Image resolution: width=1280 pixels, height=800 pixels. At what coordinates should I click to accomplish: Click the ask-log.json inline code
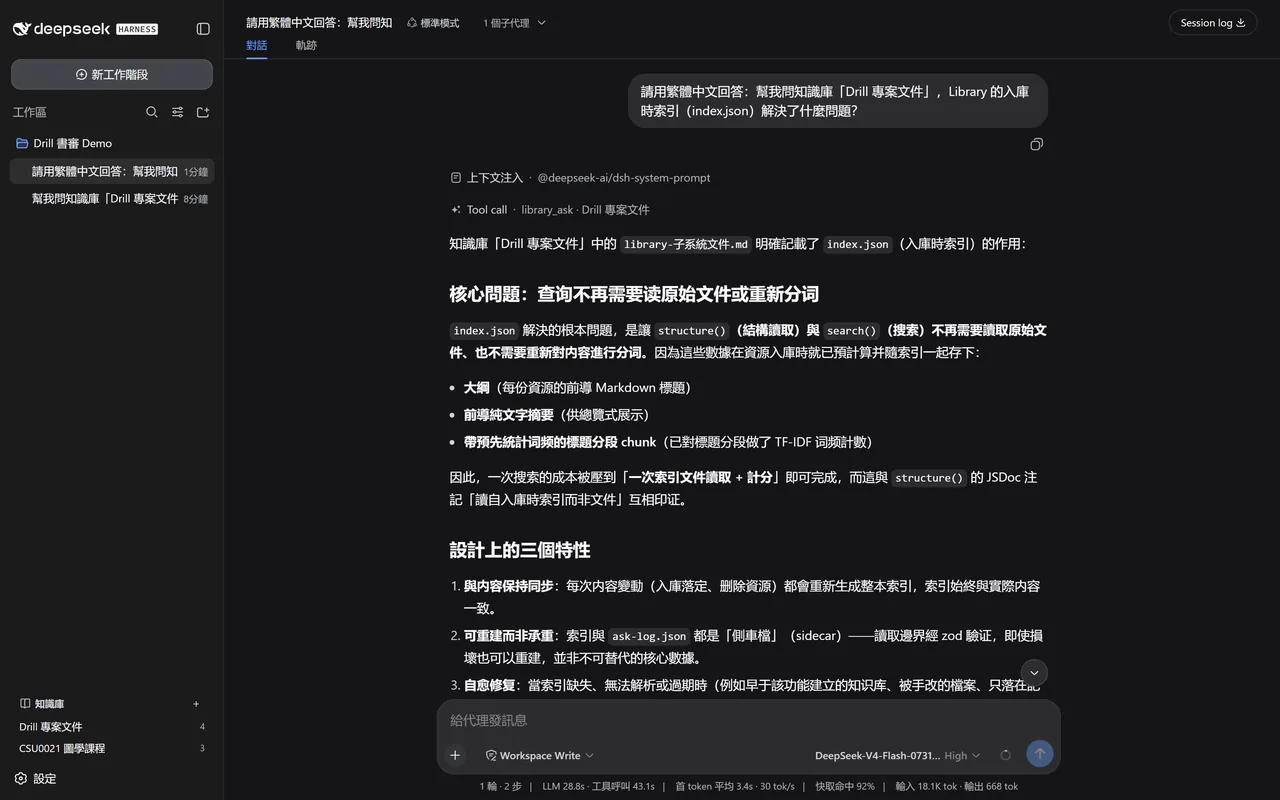[x=649, y=636]
